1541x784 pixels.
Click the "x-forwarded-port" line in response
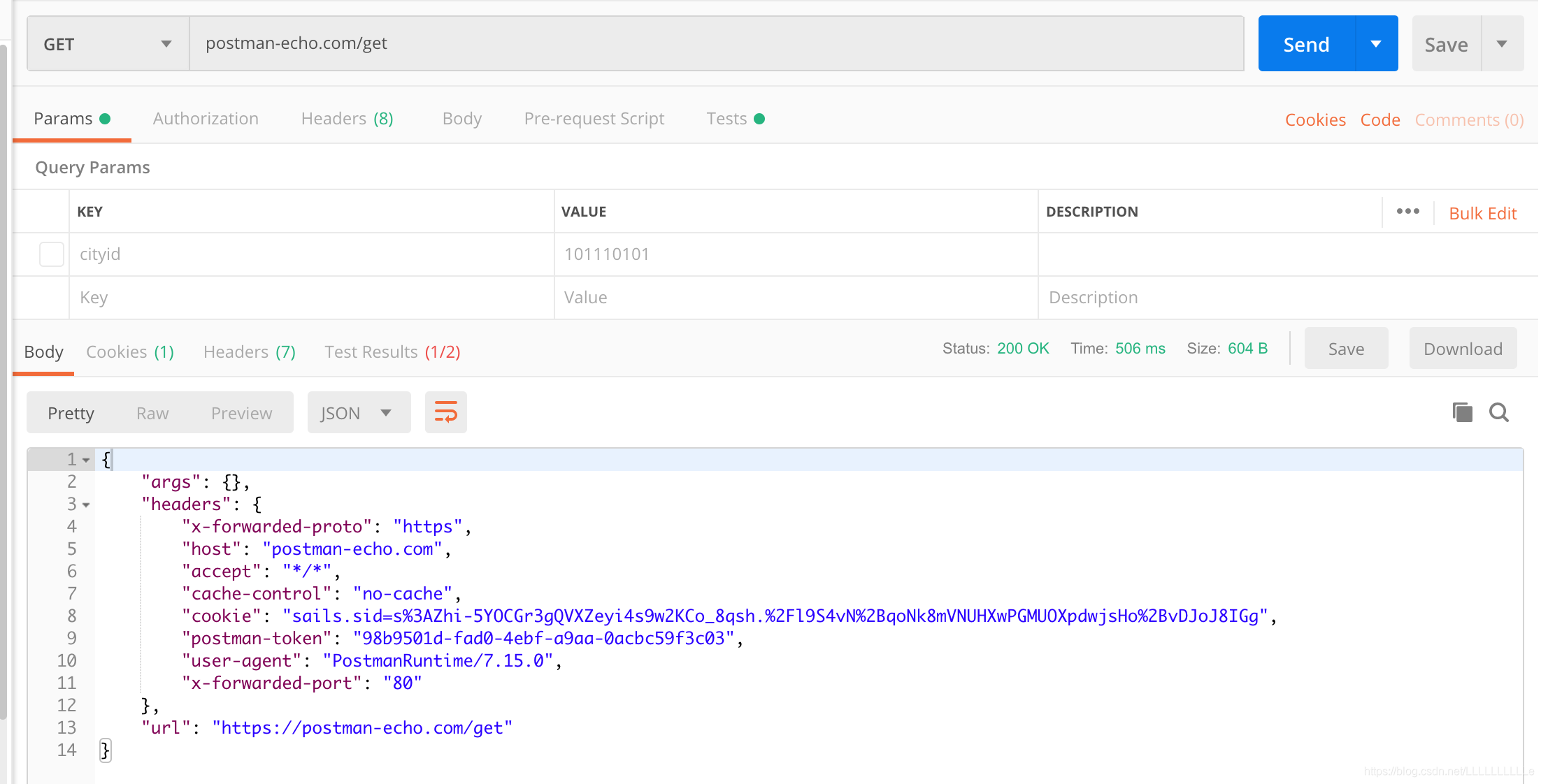302,683
